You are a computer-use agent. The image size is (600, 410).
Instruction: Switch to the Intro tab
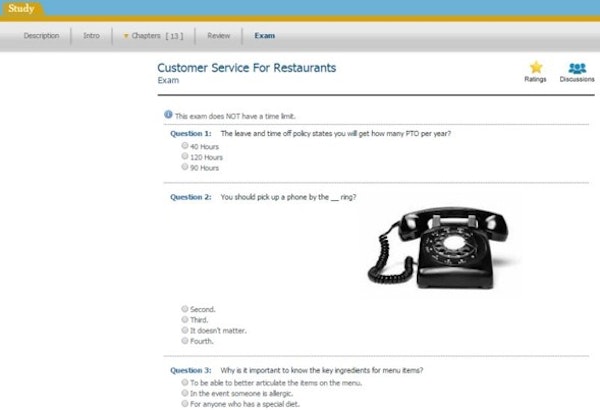91,36
